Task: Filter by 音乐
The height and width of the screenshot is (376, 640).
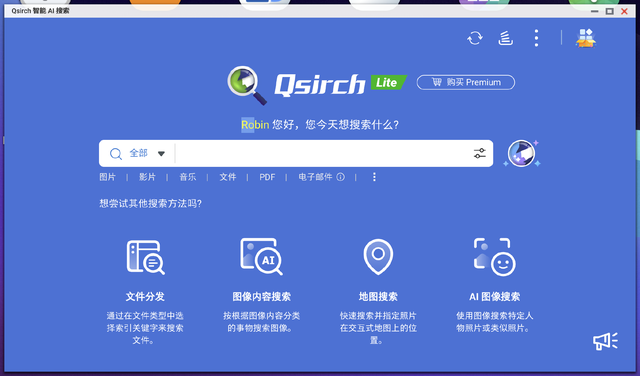Action: point(187,177)
